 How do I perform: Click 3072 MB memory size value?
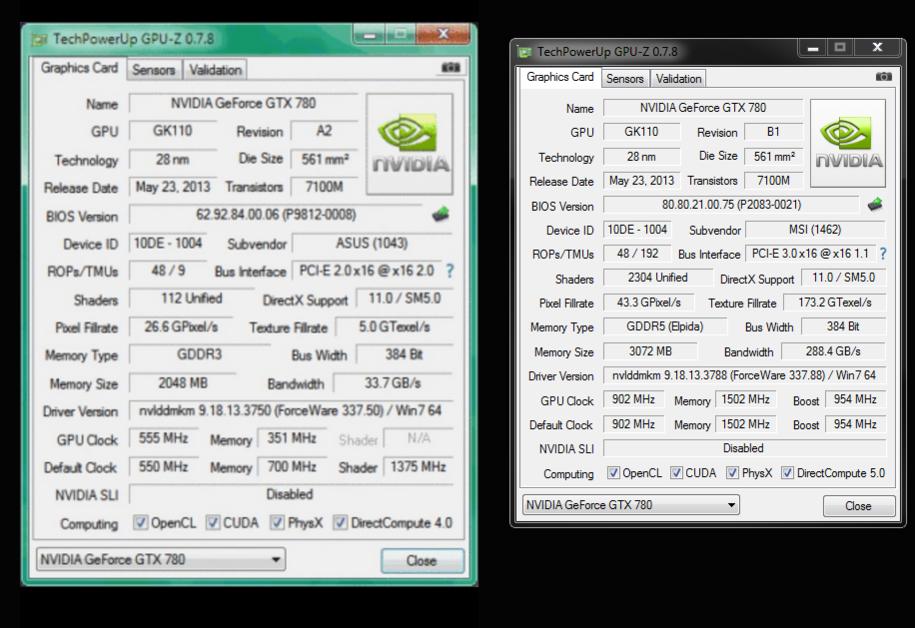click(650, 351)
